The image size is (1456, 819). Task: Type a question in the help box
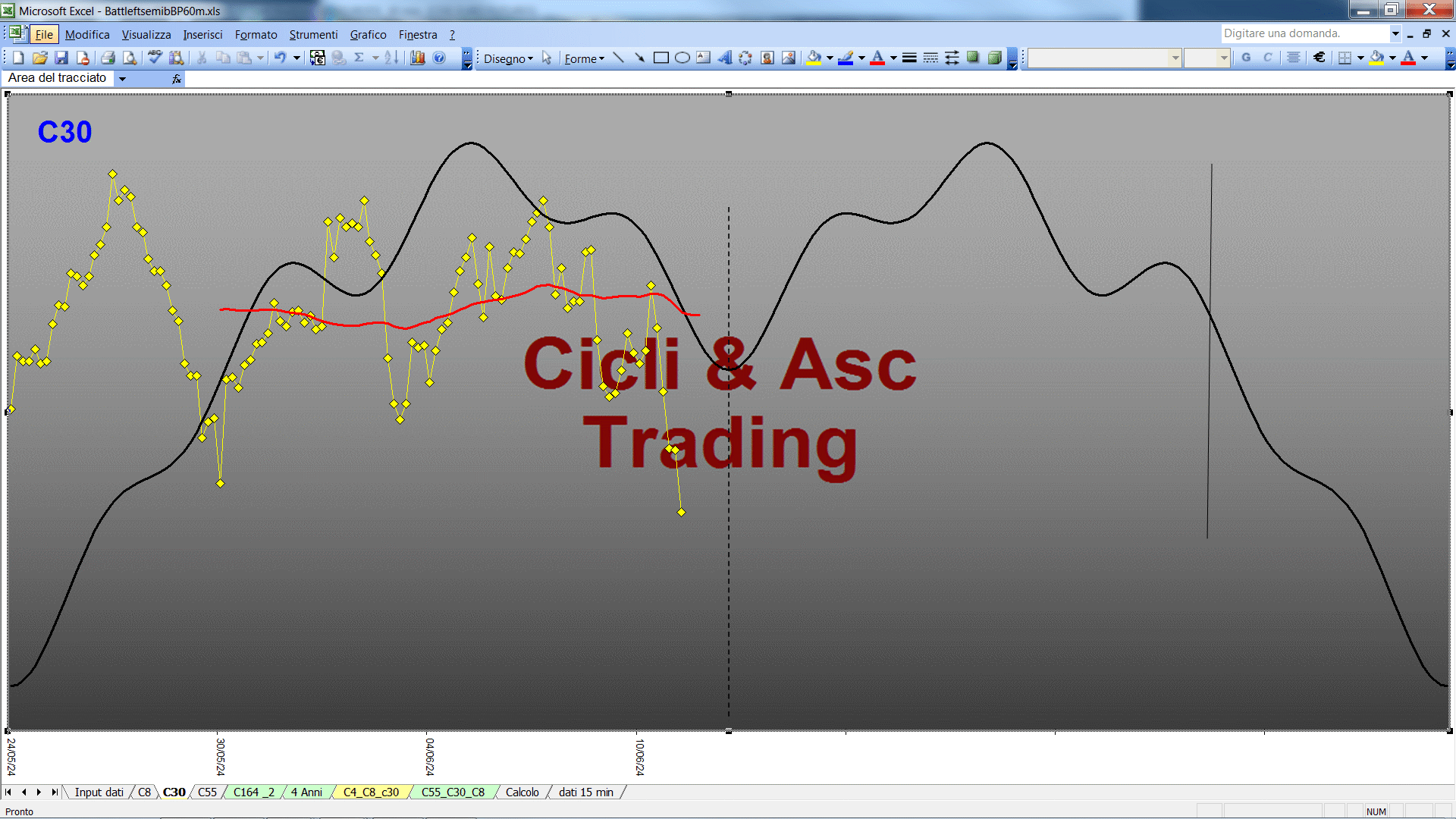click(x=1304, y=33)
